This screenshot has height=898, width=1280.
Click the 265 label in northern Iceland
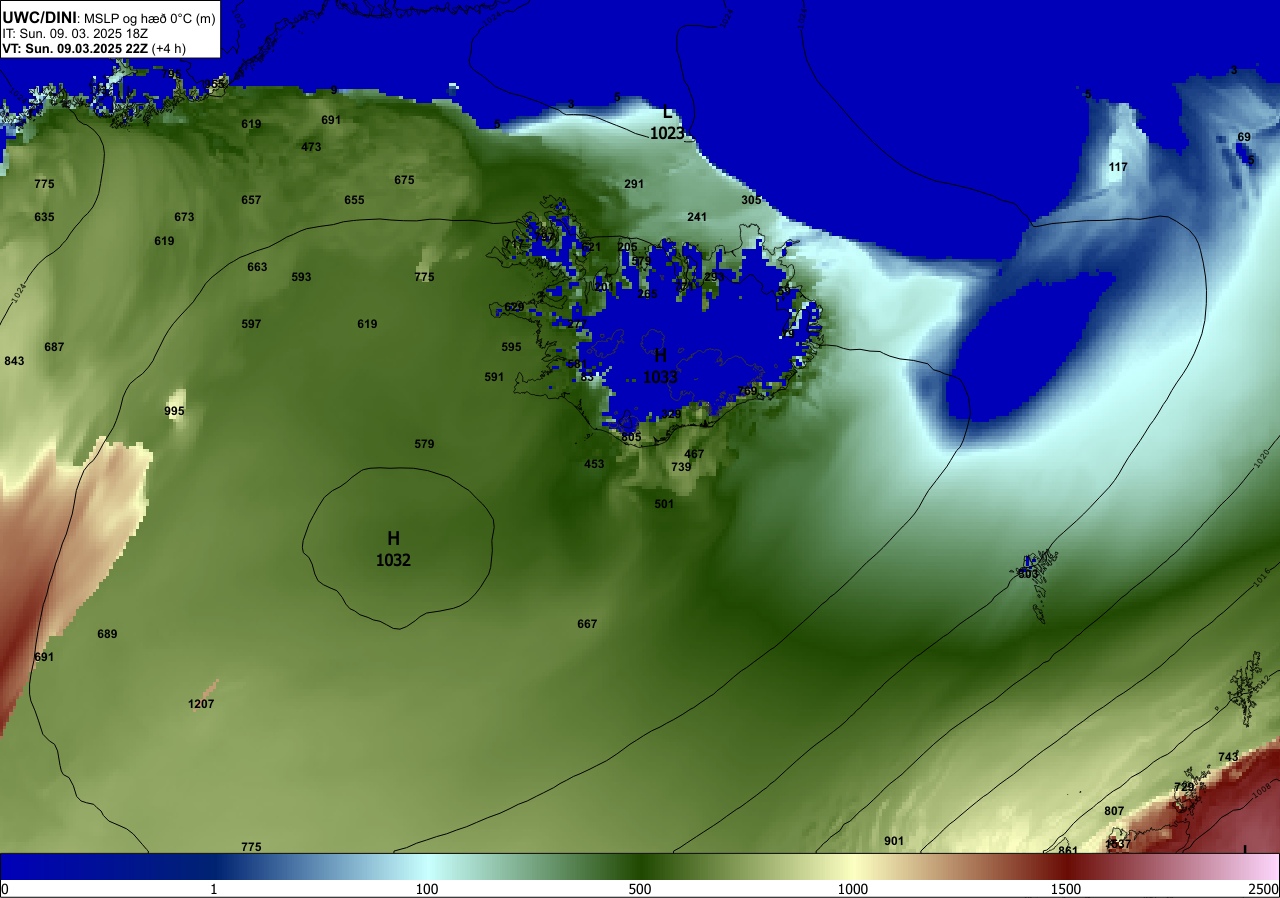[648, 294]
